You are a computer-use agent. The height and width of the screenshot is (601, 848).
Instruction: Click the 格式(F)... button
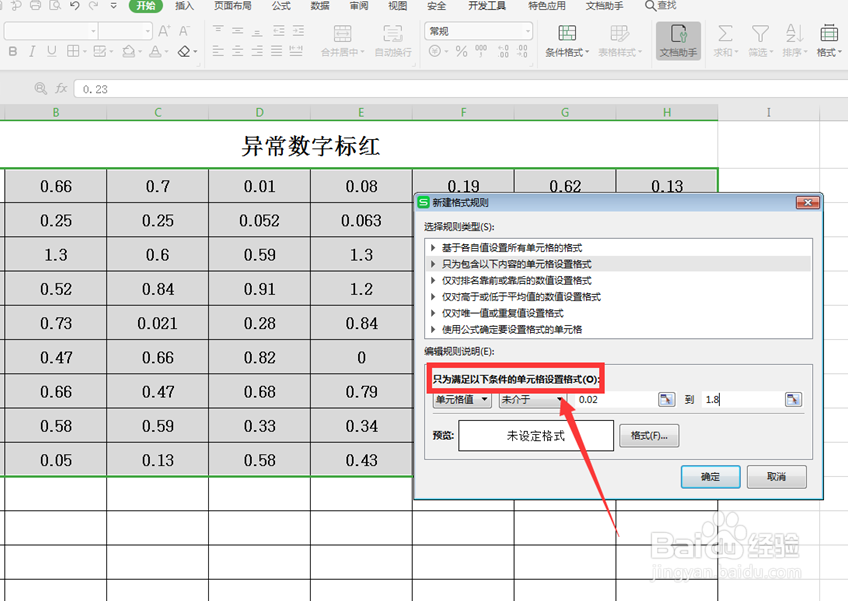[x=648, y=437]
